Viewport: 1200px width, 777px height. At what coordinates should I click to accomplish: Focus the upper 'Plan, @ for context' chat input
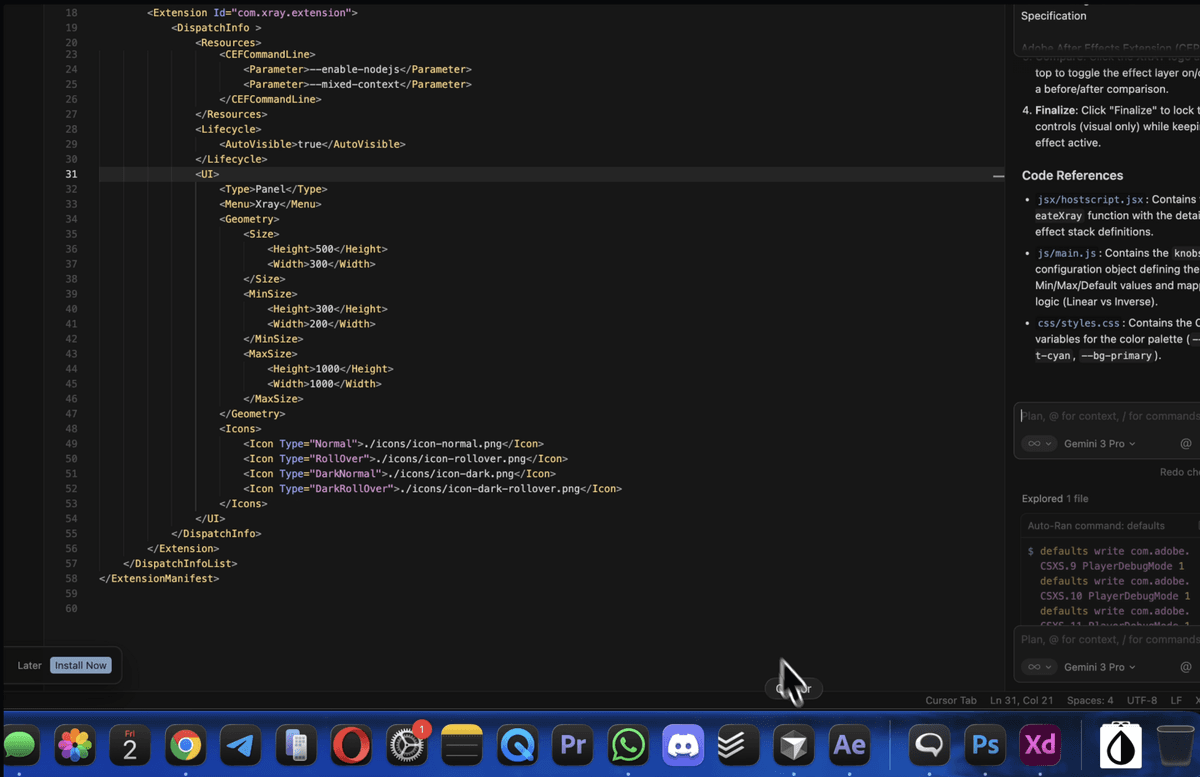(1105, 416)
